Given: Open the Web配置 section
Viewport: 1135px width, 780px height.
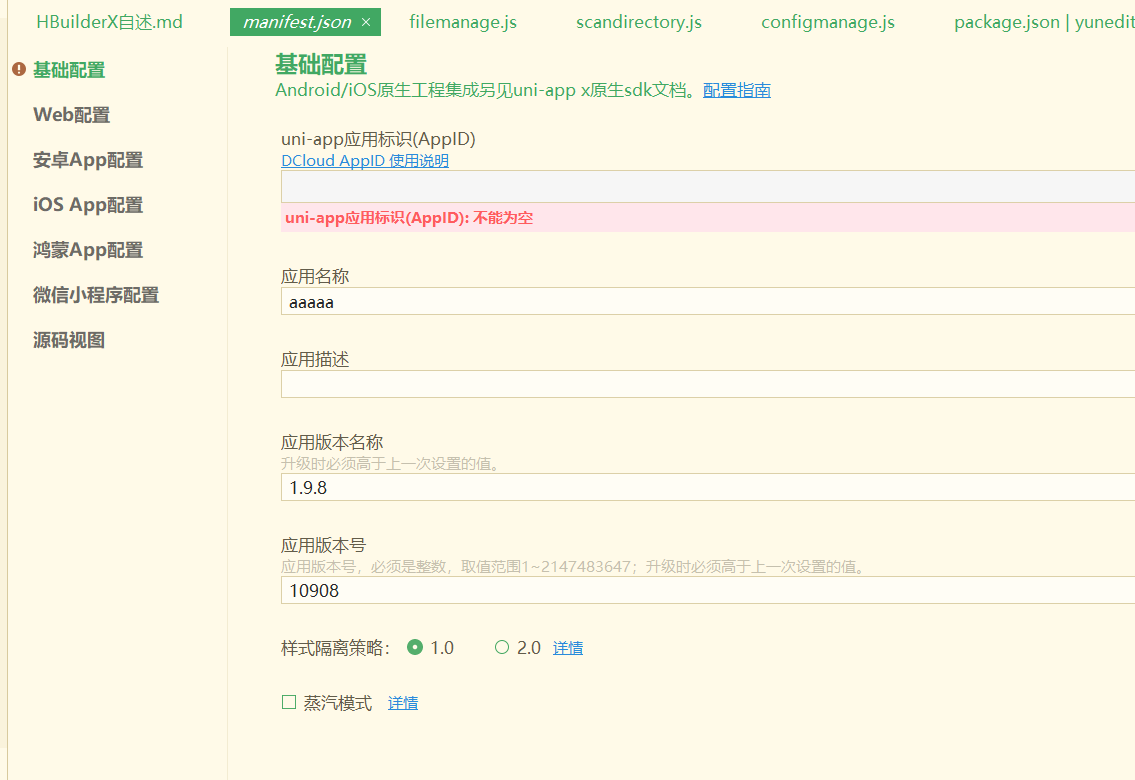Looking at the screenshot, I should point(72,115).
